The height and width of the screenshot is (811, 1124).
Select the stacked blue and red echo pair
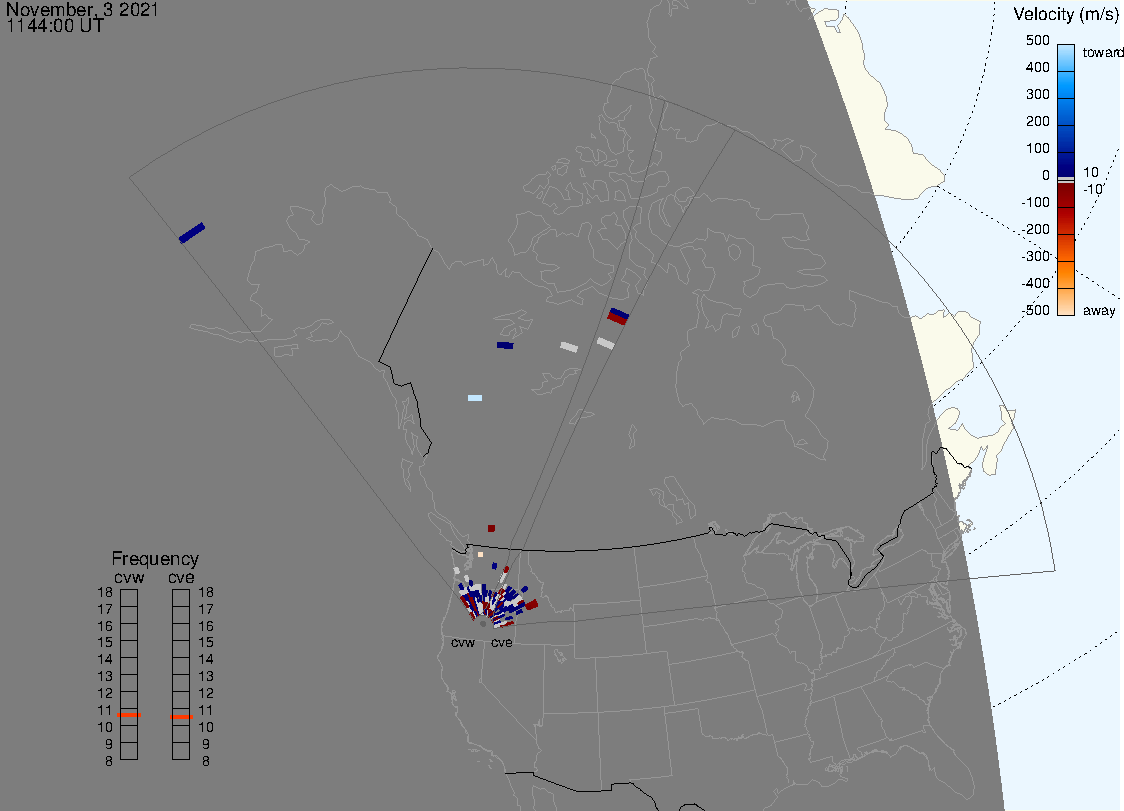point(618,316)
